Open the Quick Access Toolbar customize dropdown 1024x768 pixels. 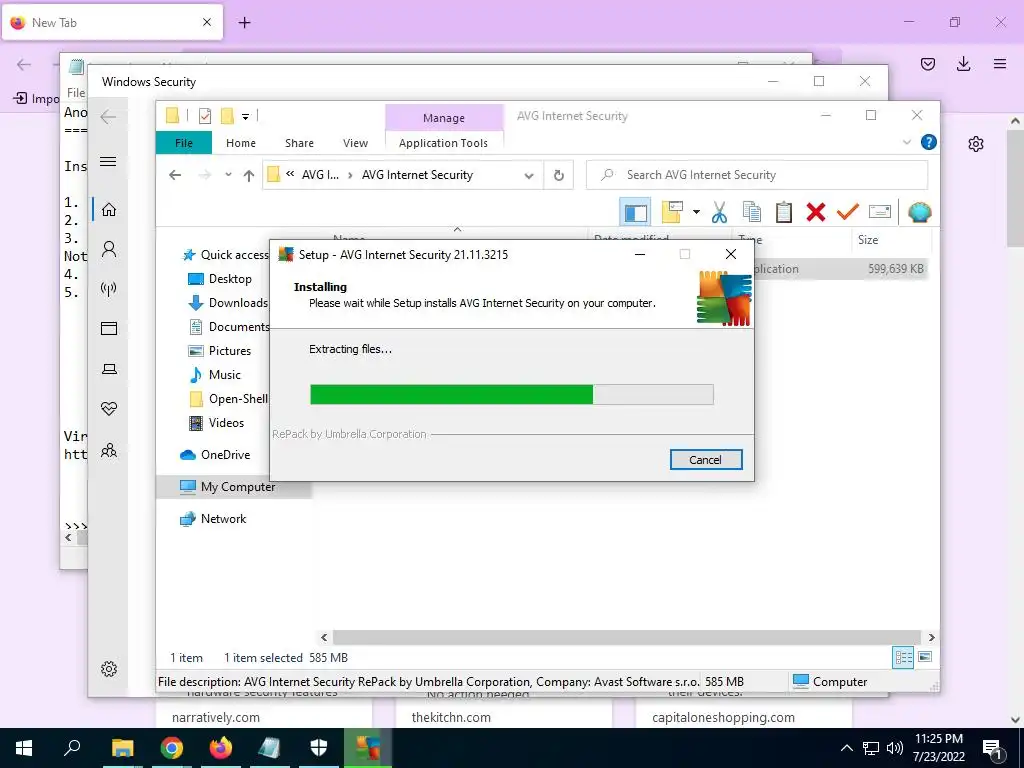click(246, 117)
